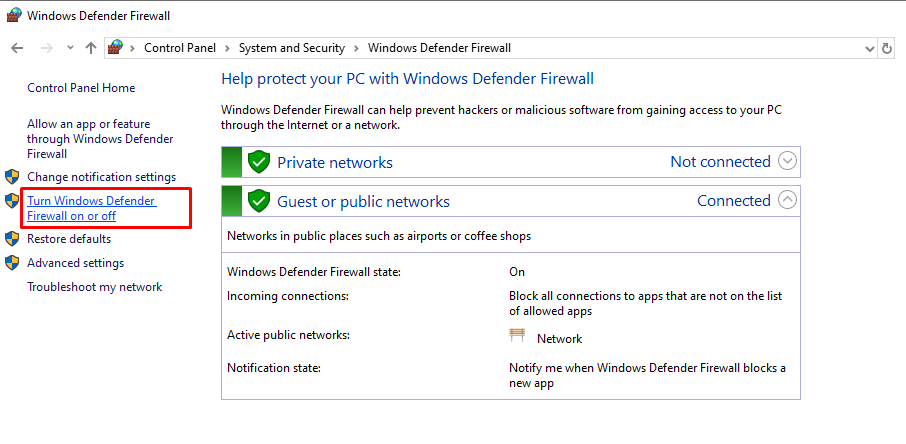
Task: Click the Active public networks label
Action: (288, 335)
